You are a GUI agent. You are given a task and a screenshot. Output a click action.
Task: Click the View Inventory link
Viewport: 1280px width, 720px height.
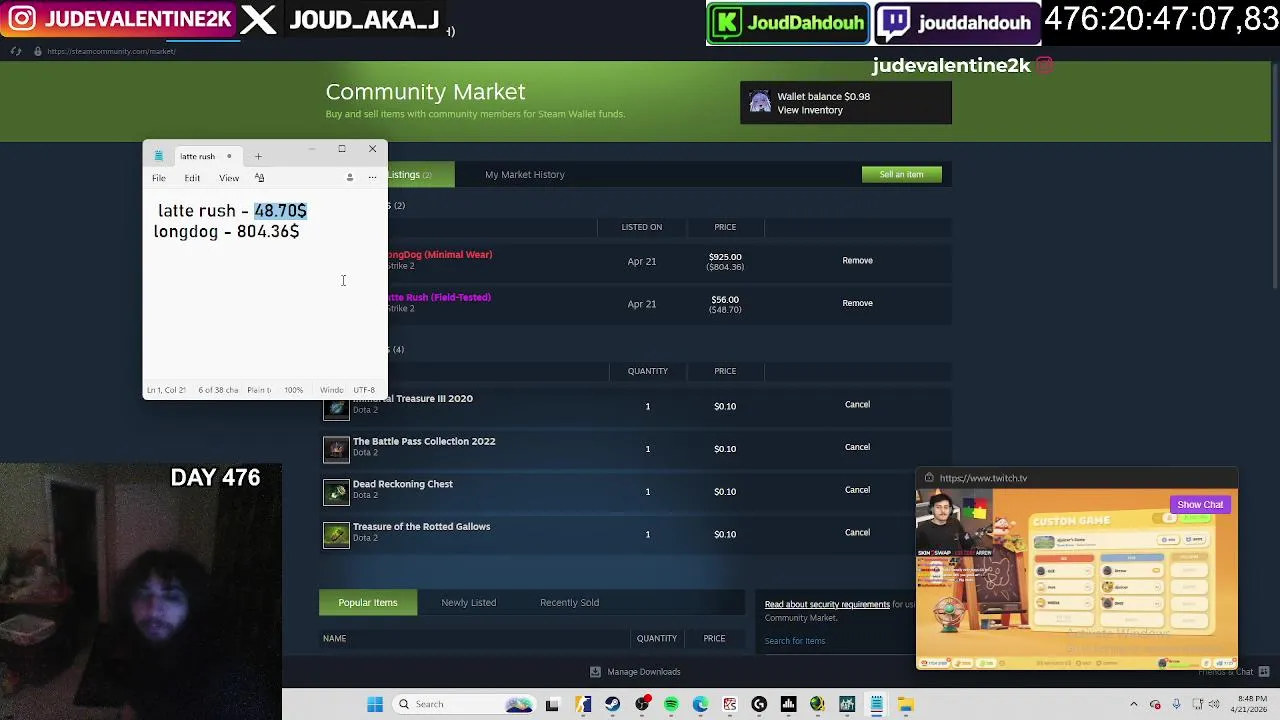tap(810, 111)
